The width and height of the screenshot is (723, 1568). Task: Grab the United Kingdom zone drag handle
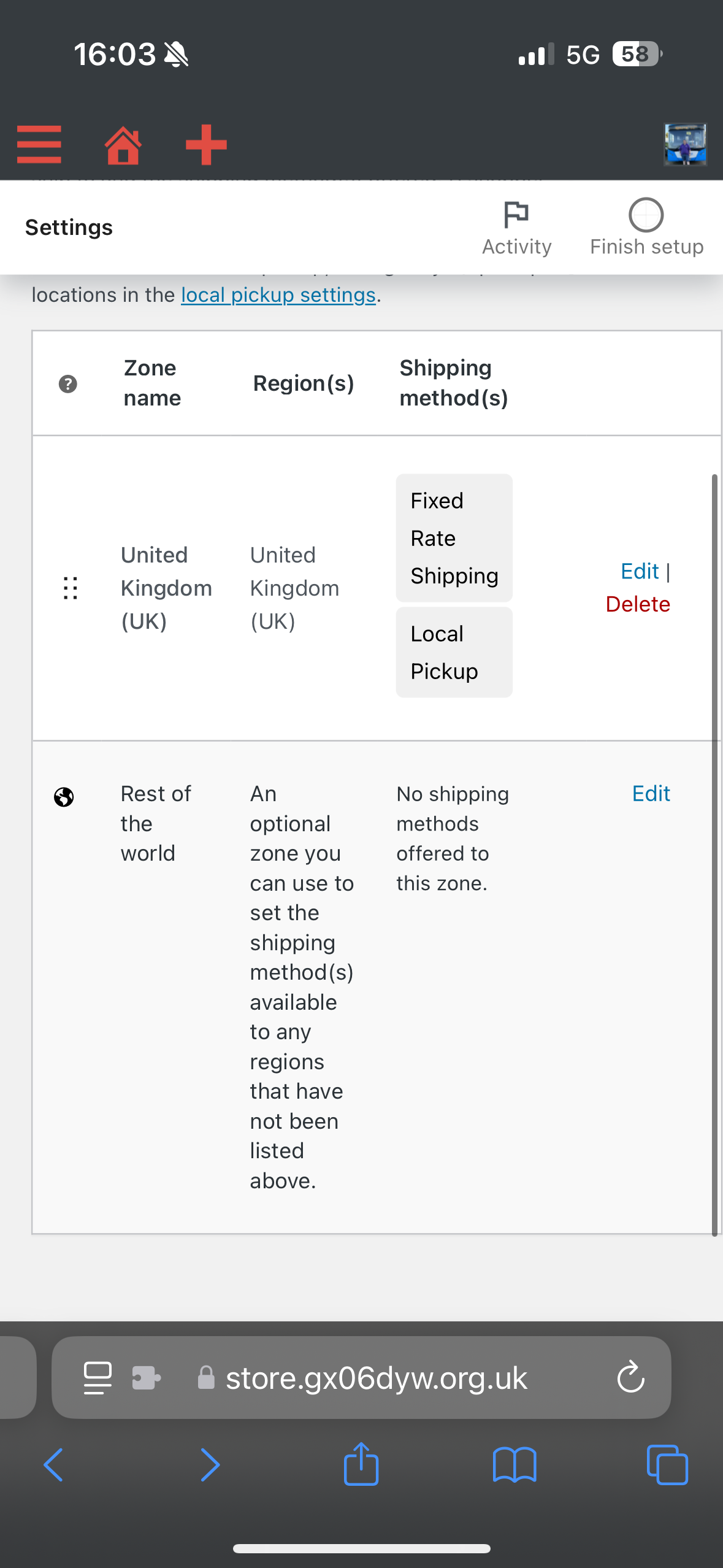pos(71,588)
